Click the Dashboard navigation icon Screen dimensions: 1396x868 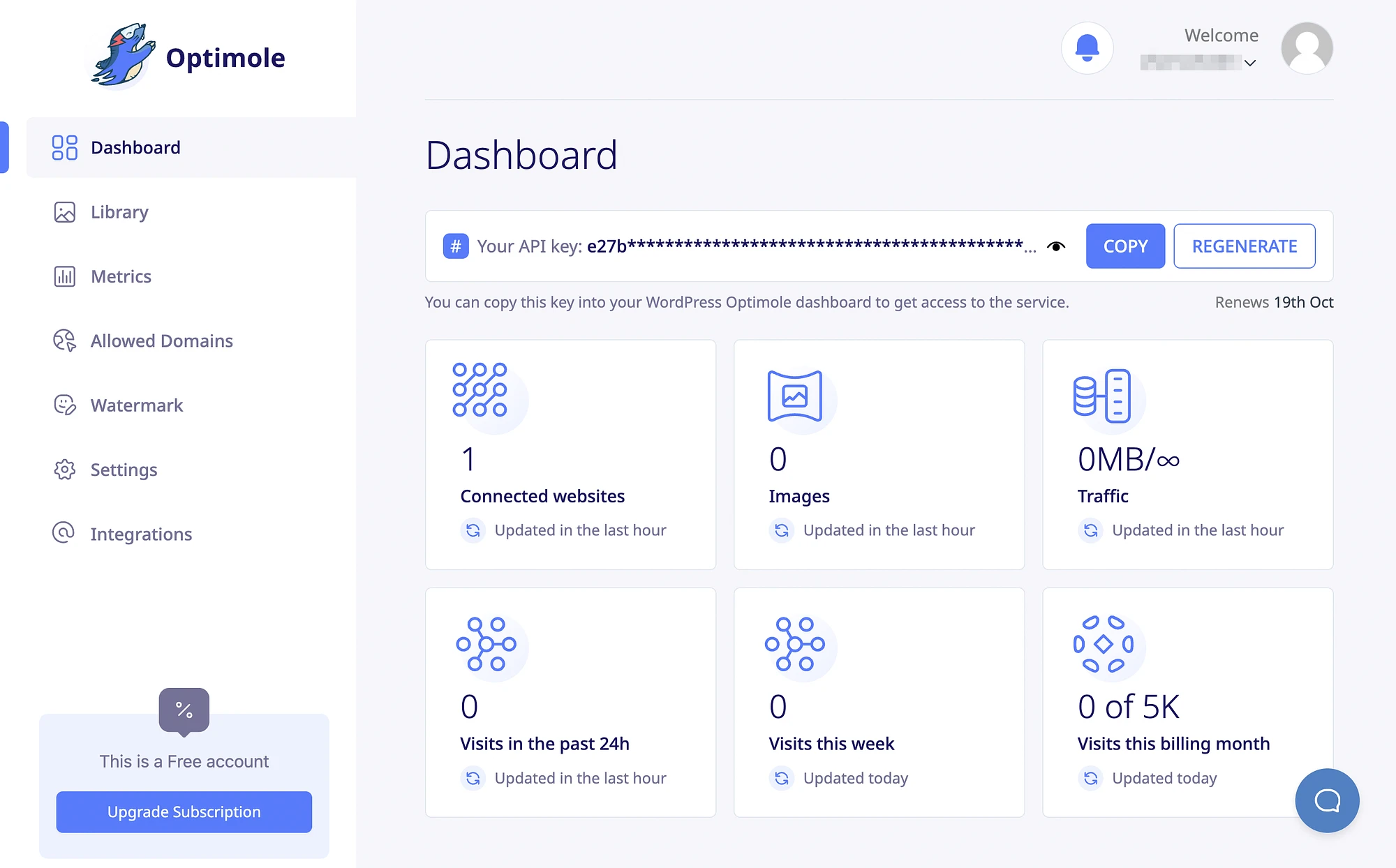(64, 147)
